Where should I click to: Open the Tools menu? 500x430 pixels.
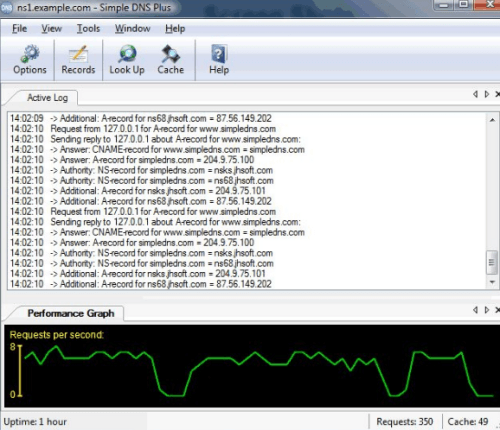88,29
